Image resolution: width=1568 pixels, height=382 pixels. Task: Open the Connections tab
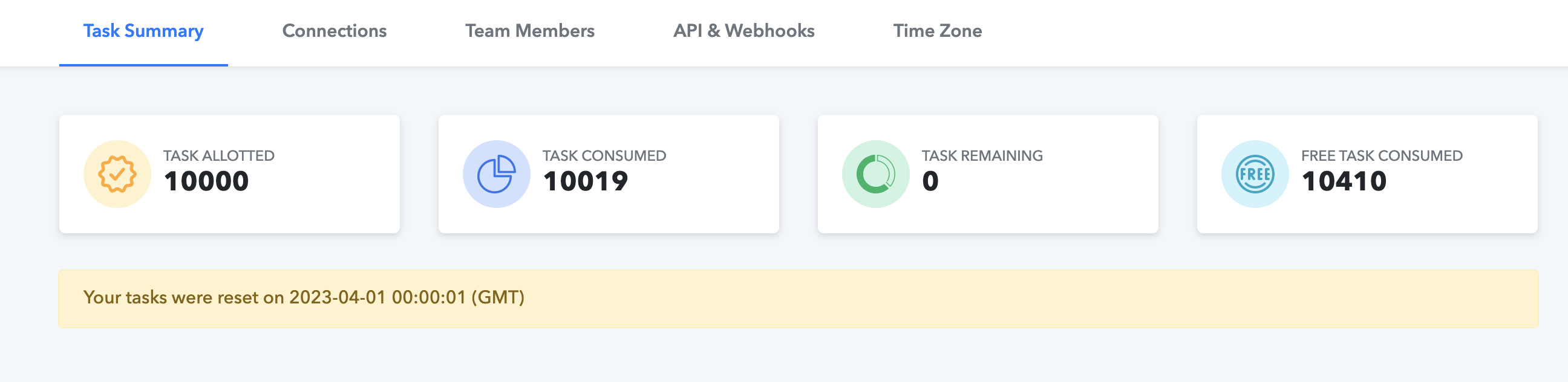pyautogui.click(x=334, y=31)
